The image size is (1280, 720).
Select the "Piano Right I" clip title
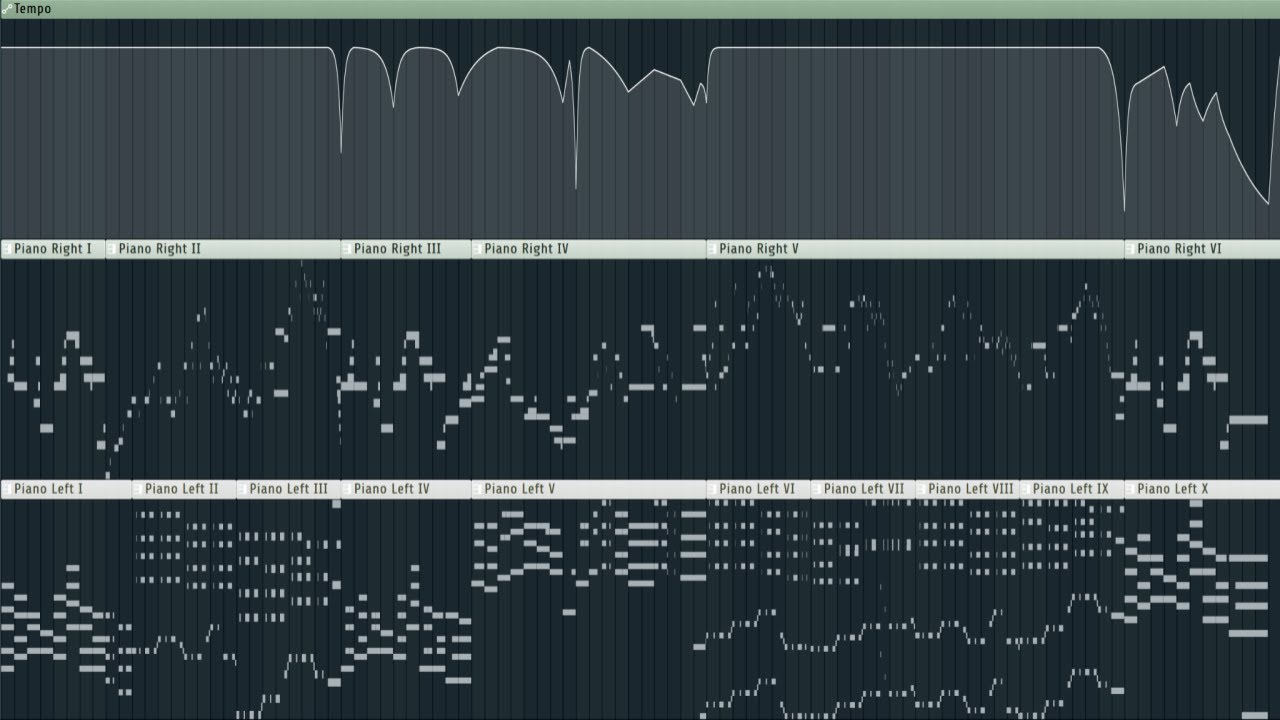point(53,249)
